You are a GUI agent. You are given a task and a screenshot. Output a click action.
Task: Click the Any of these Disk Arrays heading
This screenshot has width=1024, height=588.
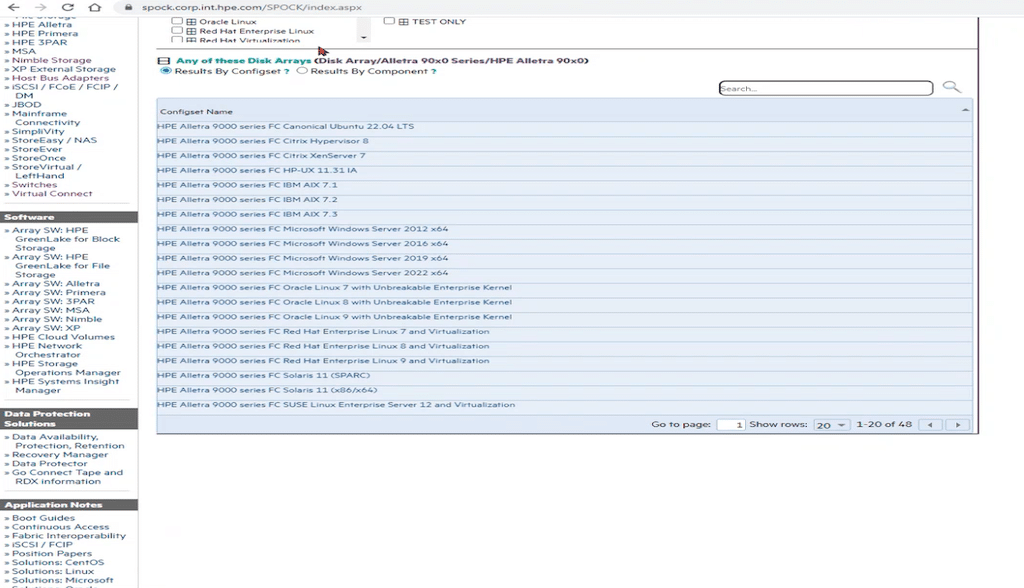tap(244, 61)
